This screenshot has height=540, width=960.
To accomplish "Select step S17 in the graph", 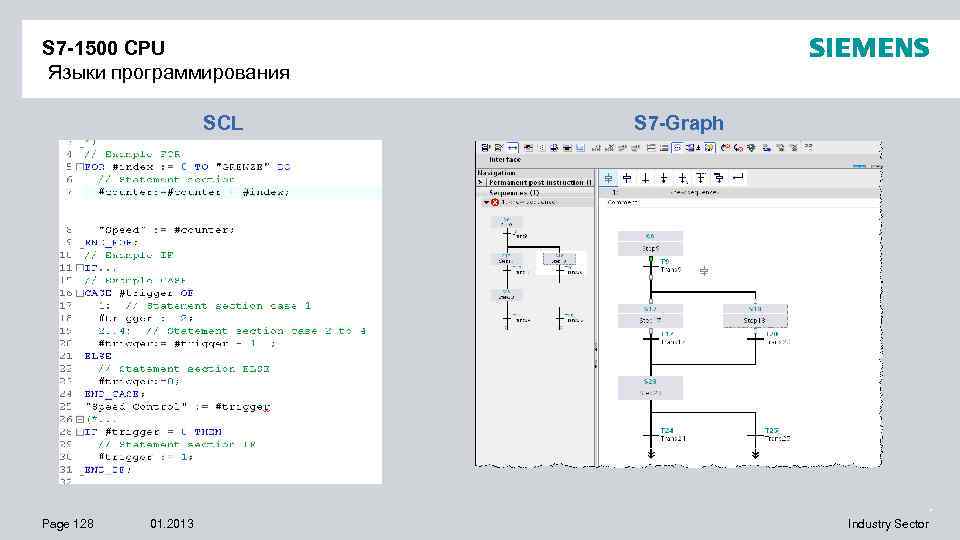I will pyautogui.click(x=650, y=315).
